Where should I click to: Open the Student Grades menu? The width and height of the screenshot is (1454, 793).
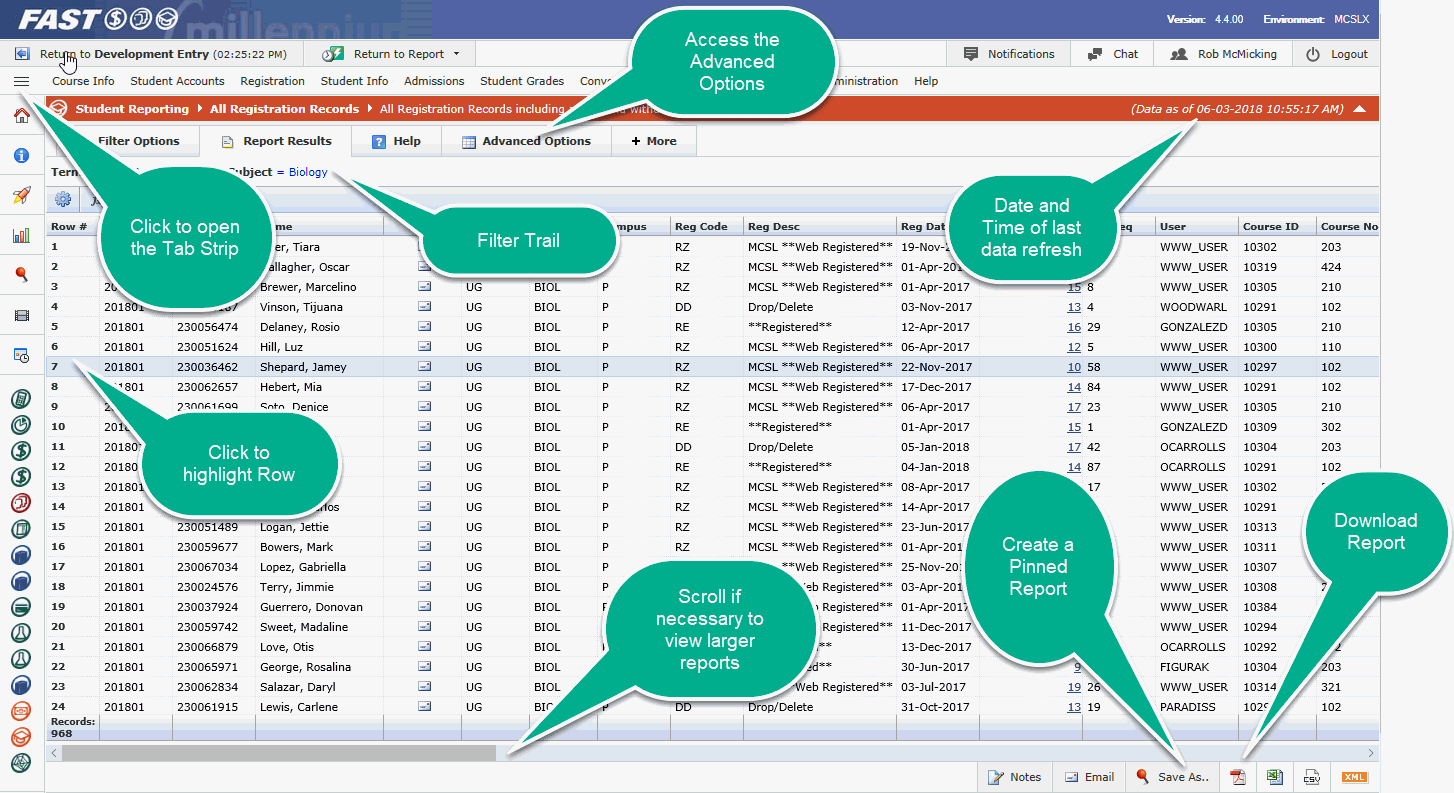[522, 81]
